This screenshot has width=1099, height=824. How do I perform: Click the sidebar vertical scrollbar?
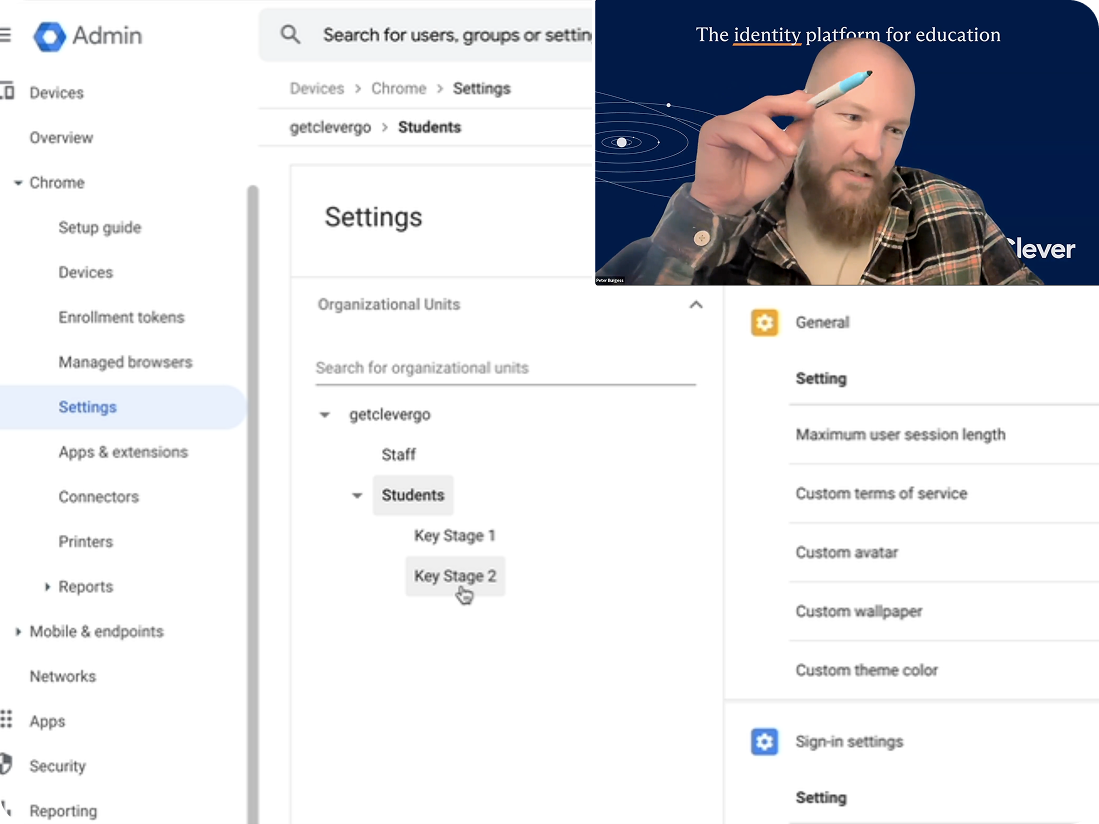tap(252, 504)
